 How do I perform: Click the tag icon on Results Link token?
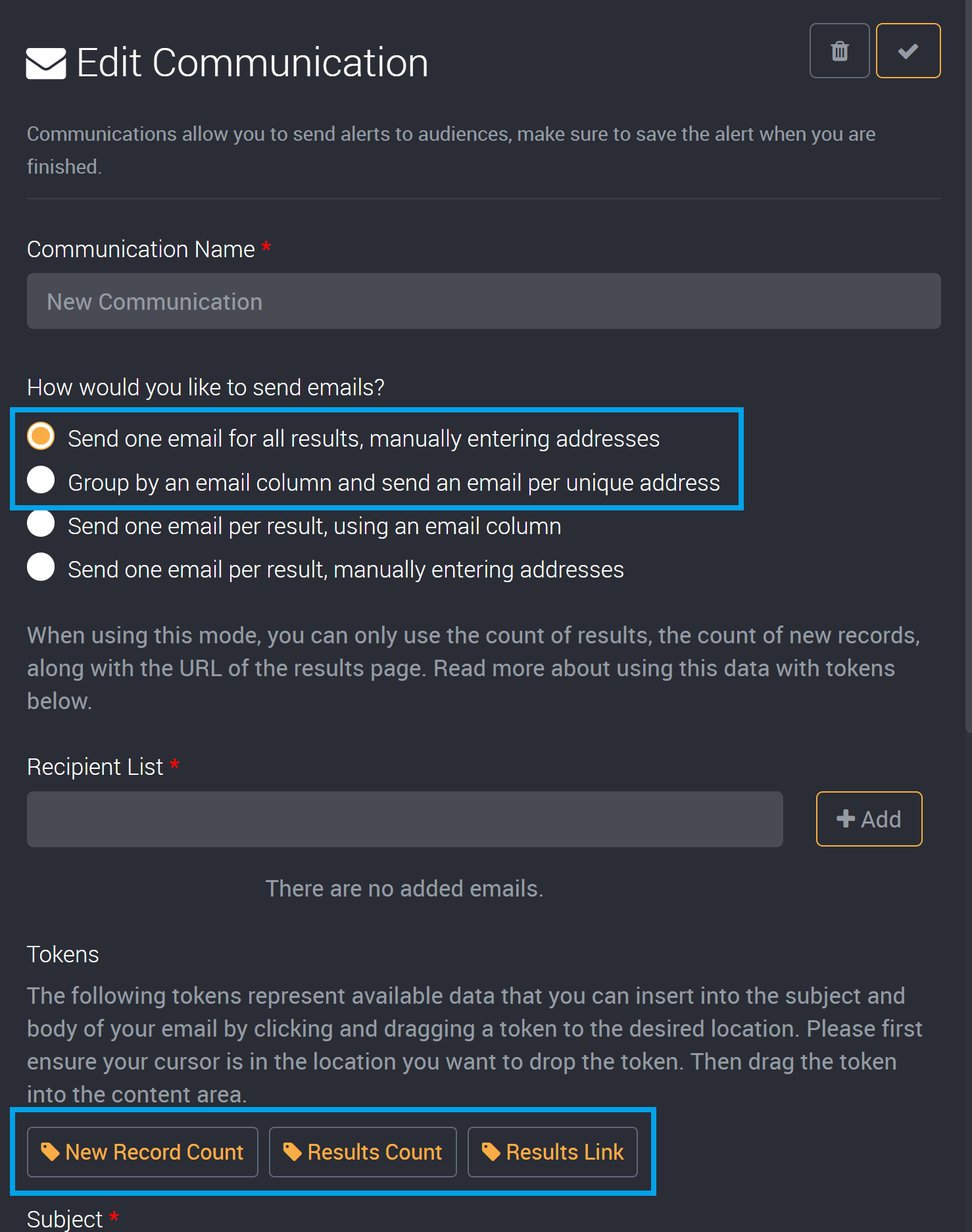491,1152
